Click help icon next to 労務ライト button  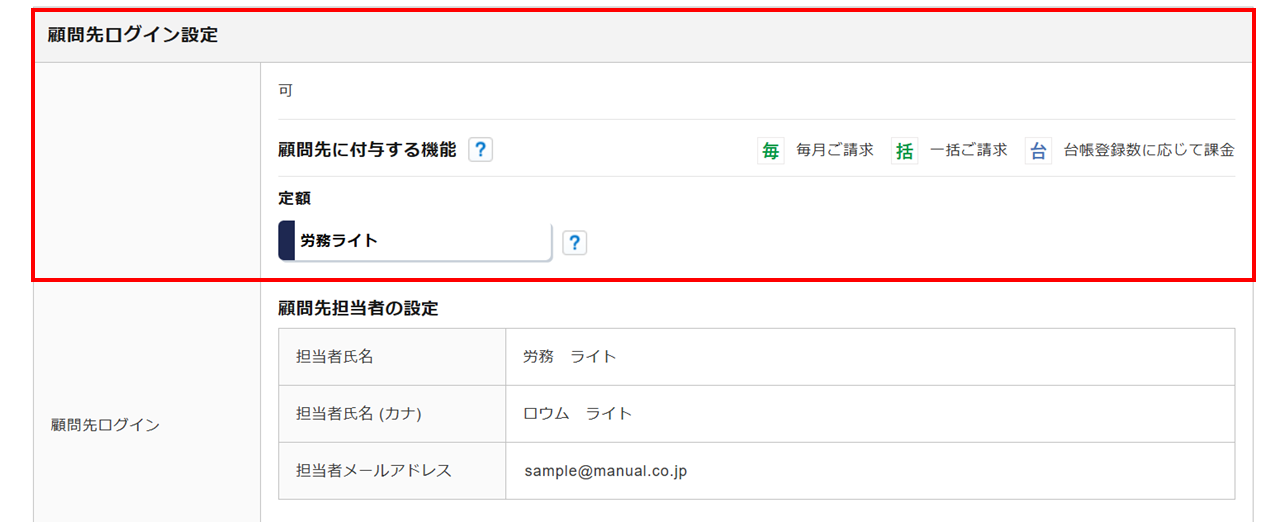574,243
